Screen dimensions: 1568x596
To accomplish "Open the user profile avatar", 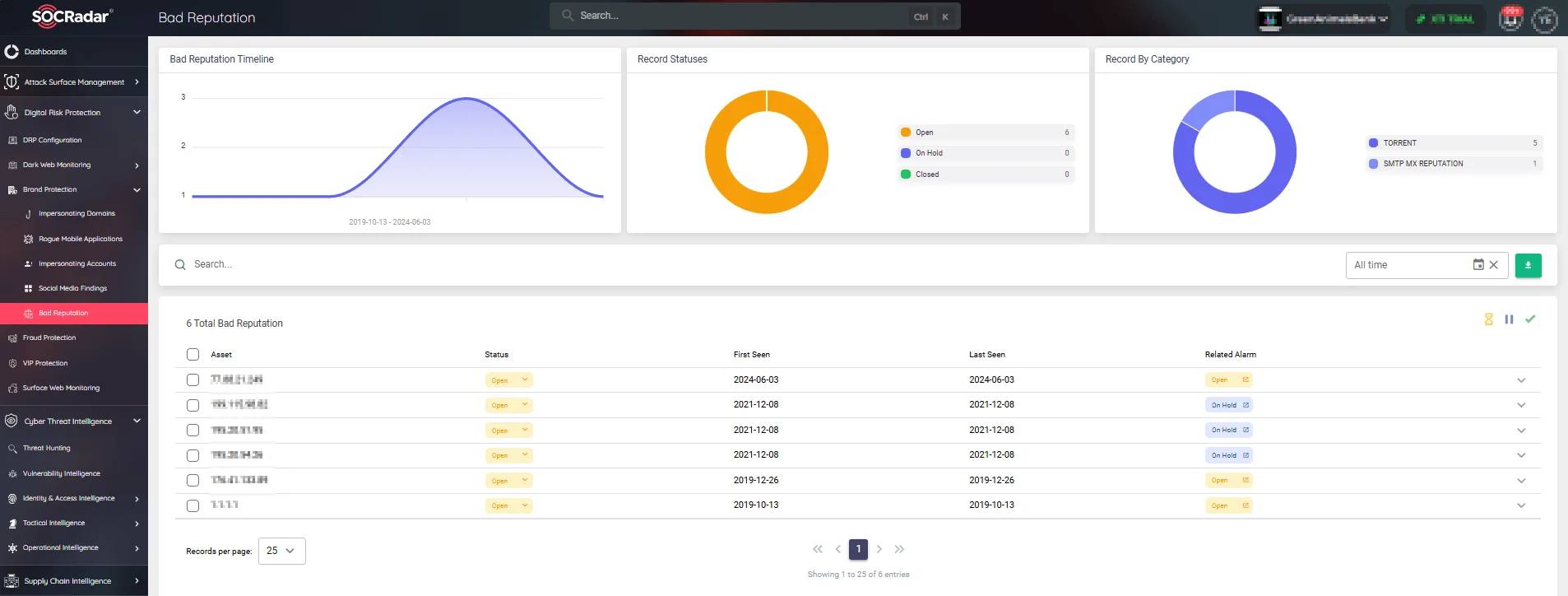I will pyautogui.click(x=1545, y=20).
